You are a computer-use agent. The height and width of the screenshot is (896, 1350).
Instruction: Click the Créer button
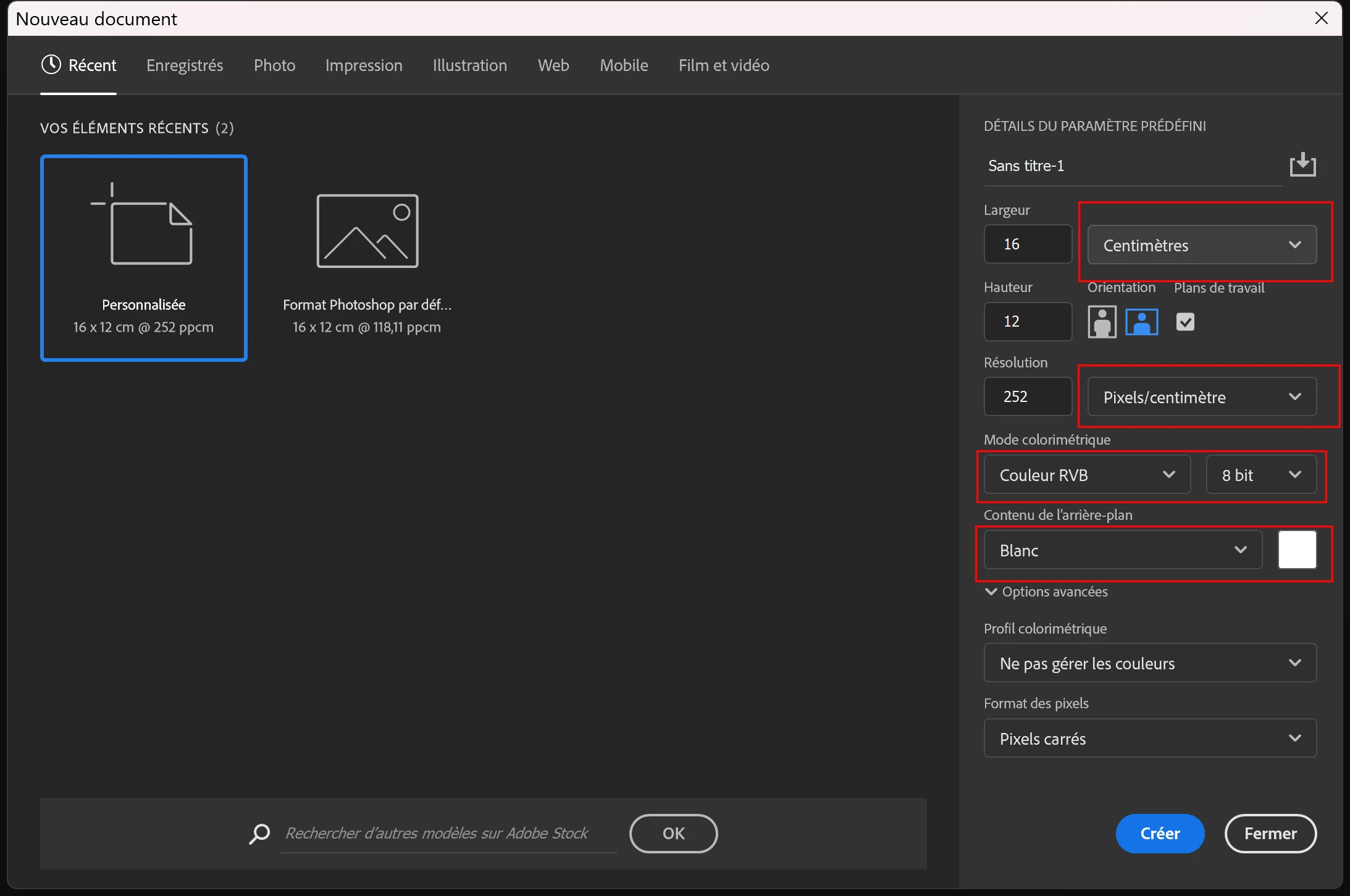tap(1159, 834)
